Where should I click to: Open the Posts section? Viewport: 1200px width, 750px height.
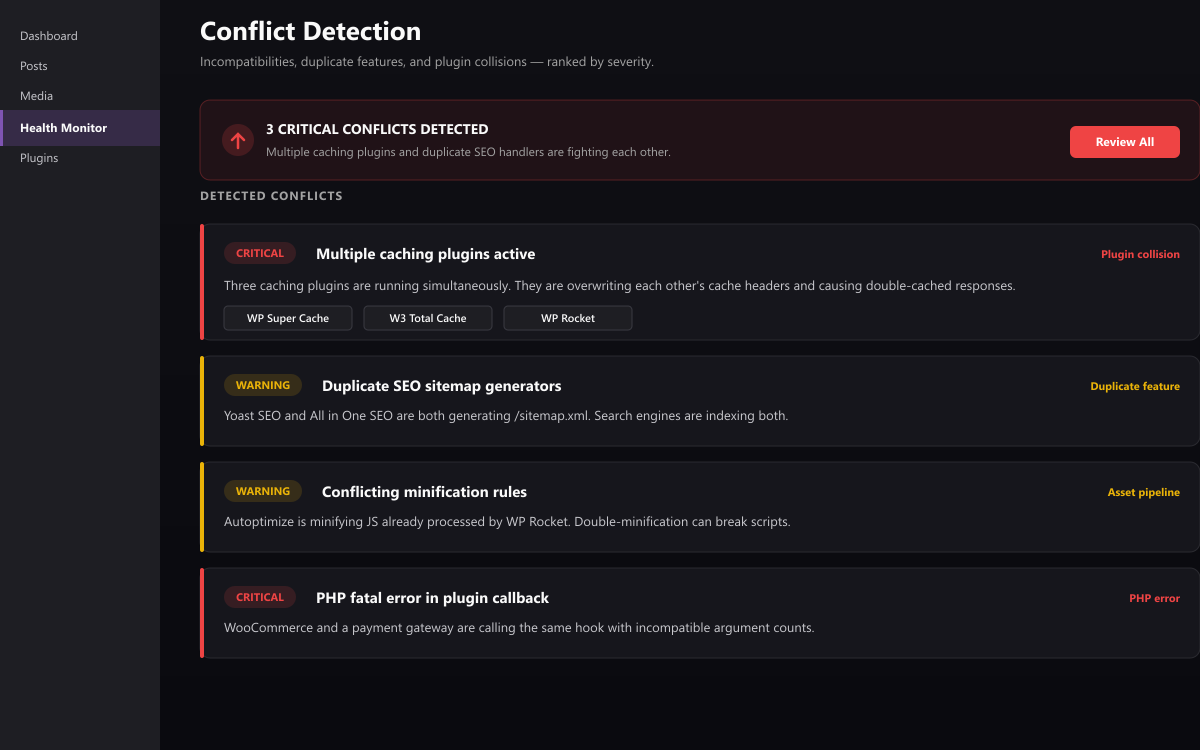tap(33, 66)
